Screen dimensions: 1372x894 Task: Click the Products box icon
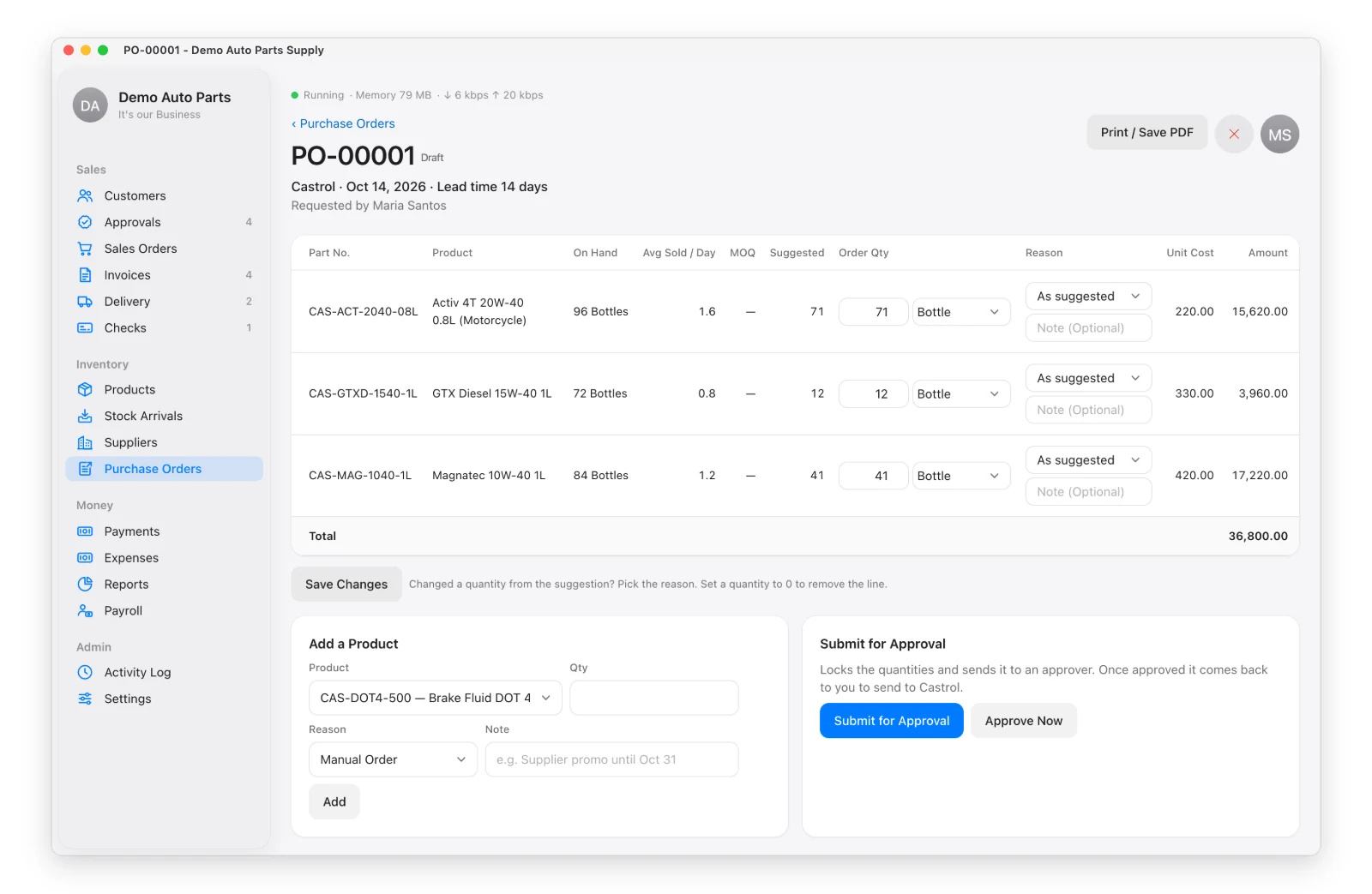click(85, 390)
